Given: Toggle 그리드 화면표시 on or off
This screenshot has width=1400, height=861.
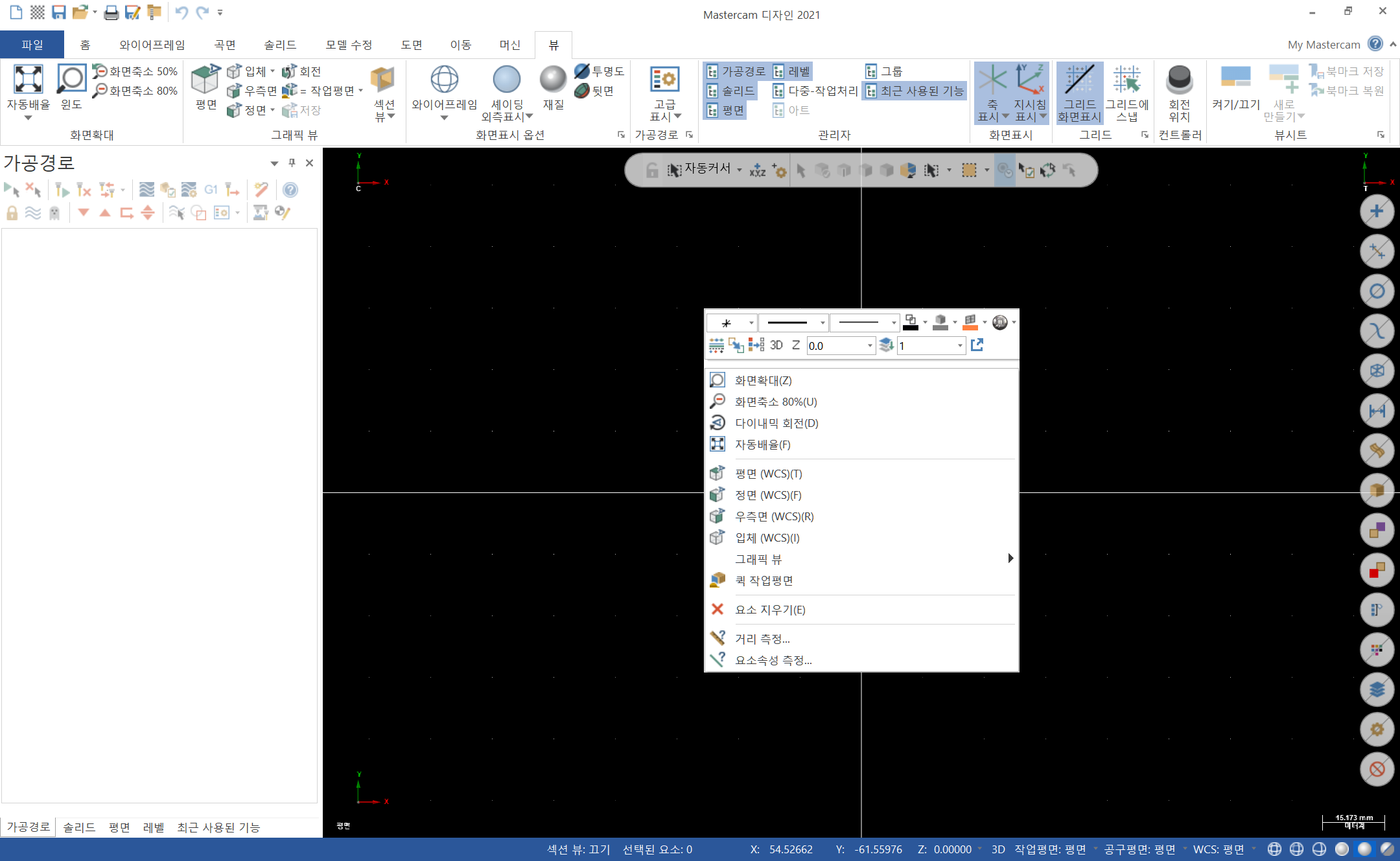Looking at the screenshot, I should point(1079,80).
